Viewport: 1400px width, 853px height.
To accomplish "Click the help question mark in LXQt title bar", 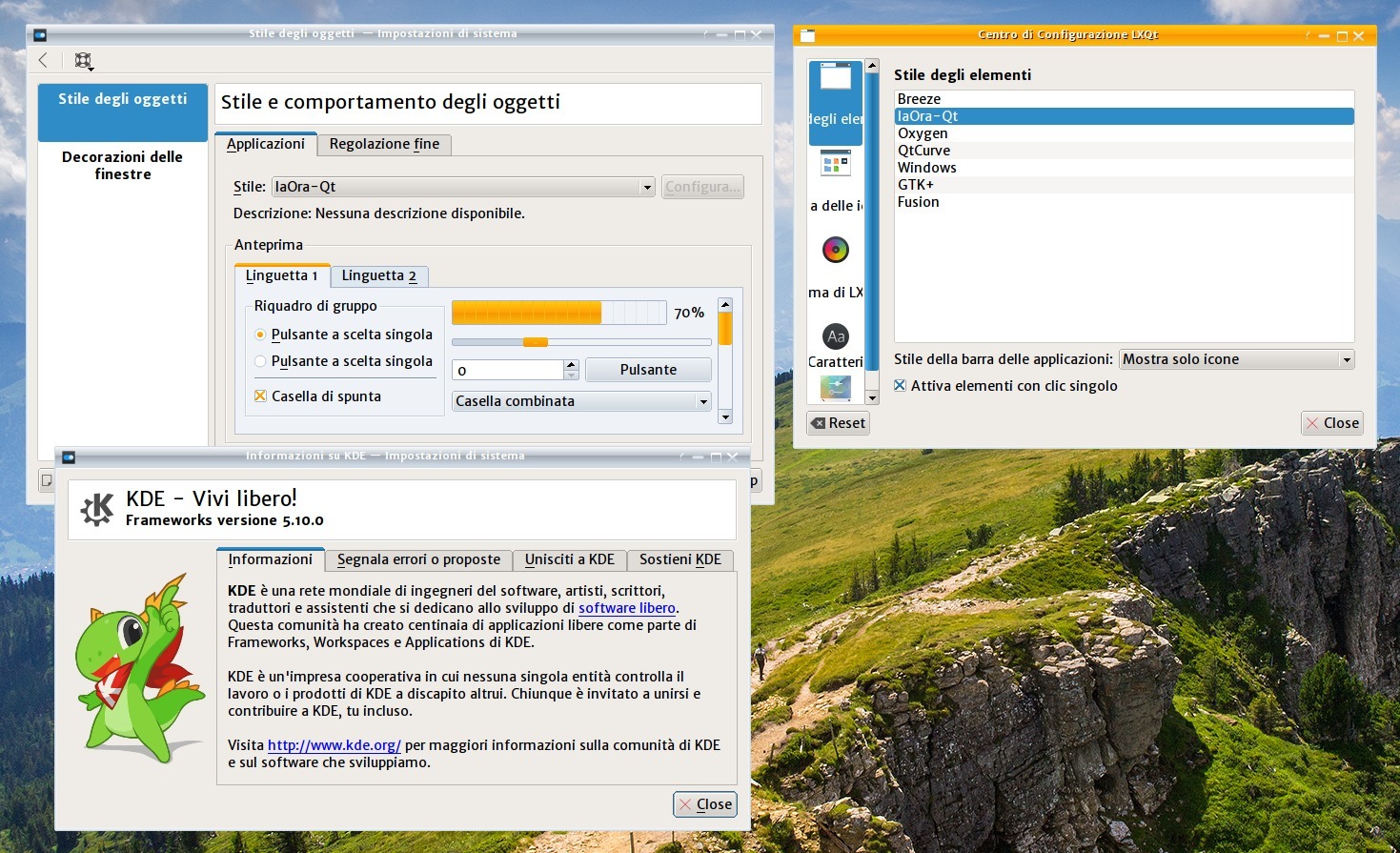I will click(1308, 35).
